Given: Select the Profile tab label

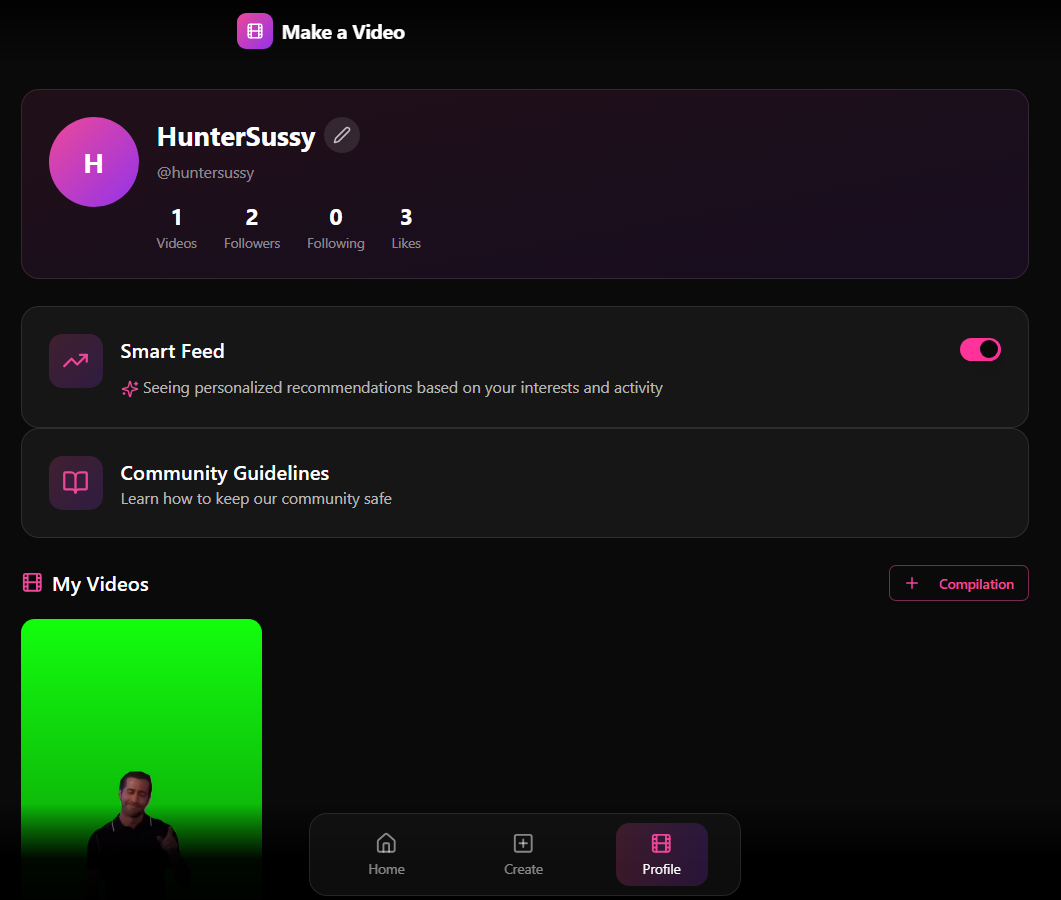Looking at the screenshot, I should (661, 869).
